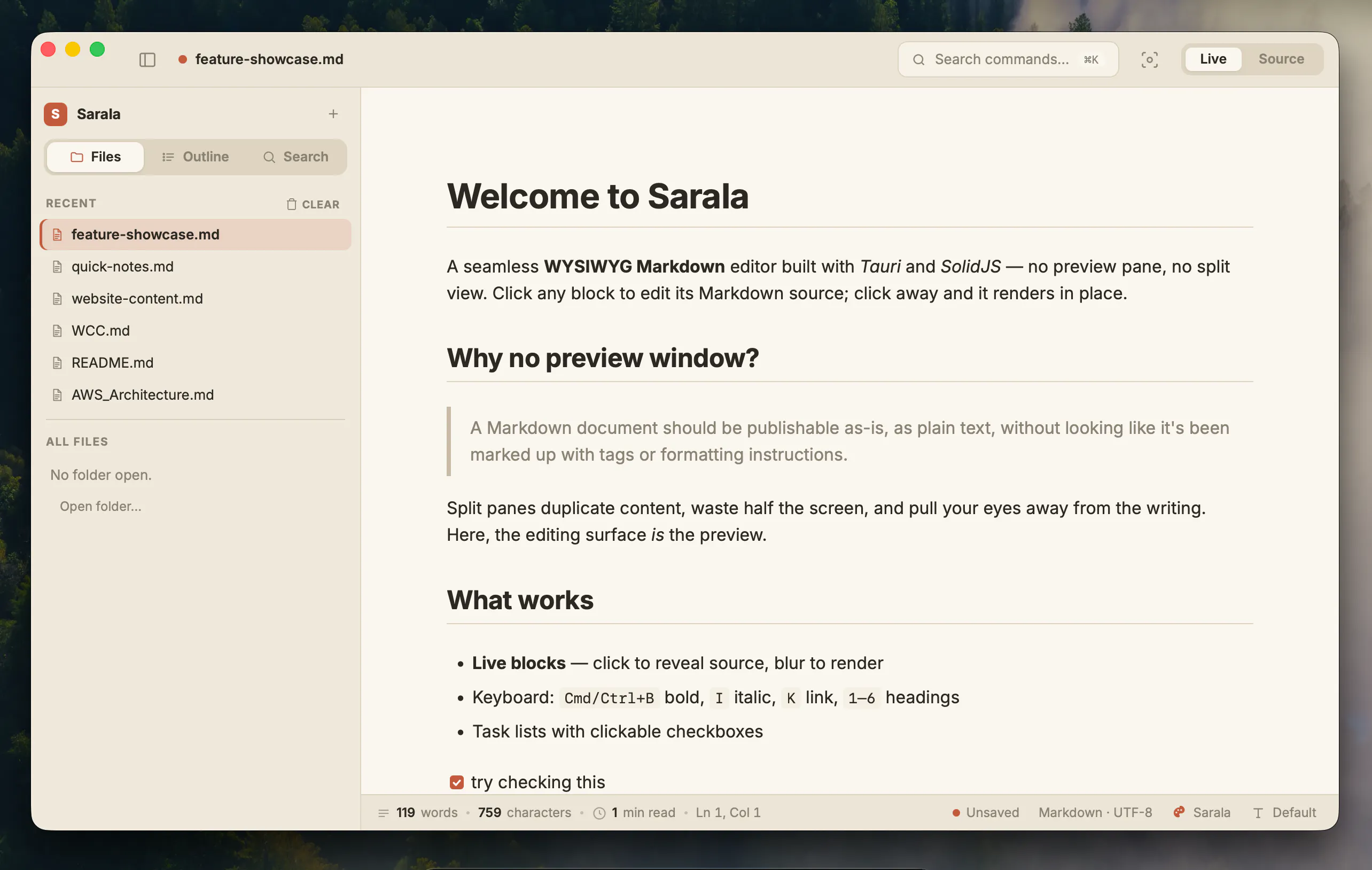Image resolution: width=1372 pixels, height=870 pixels.
Task: Click the focus mode icon in title bar
Action: (x=1149, y=59)
